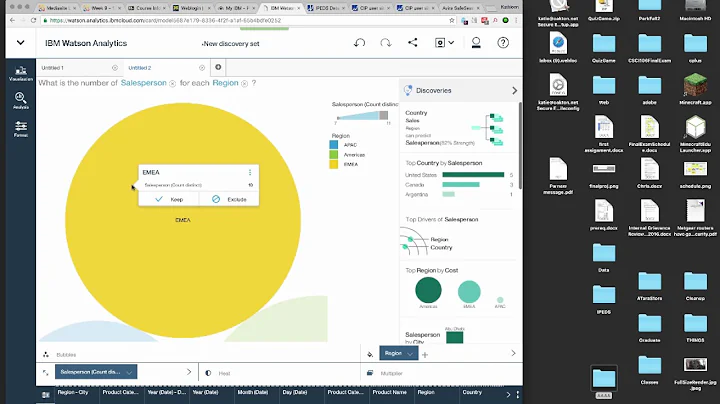Open the Minecraft.app desktop icon
This screenshot has width=720, height=404.
click(x=695, y=89)
